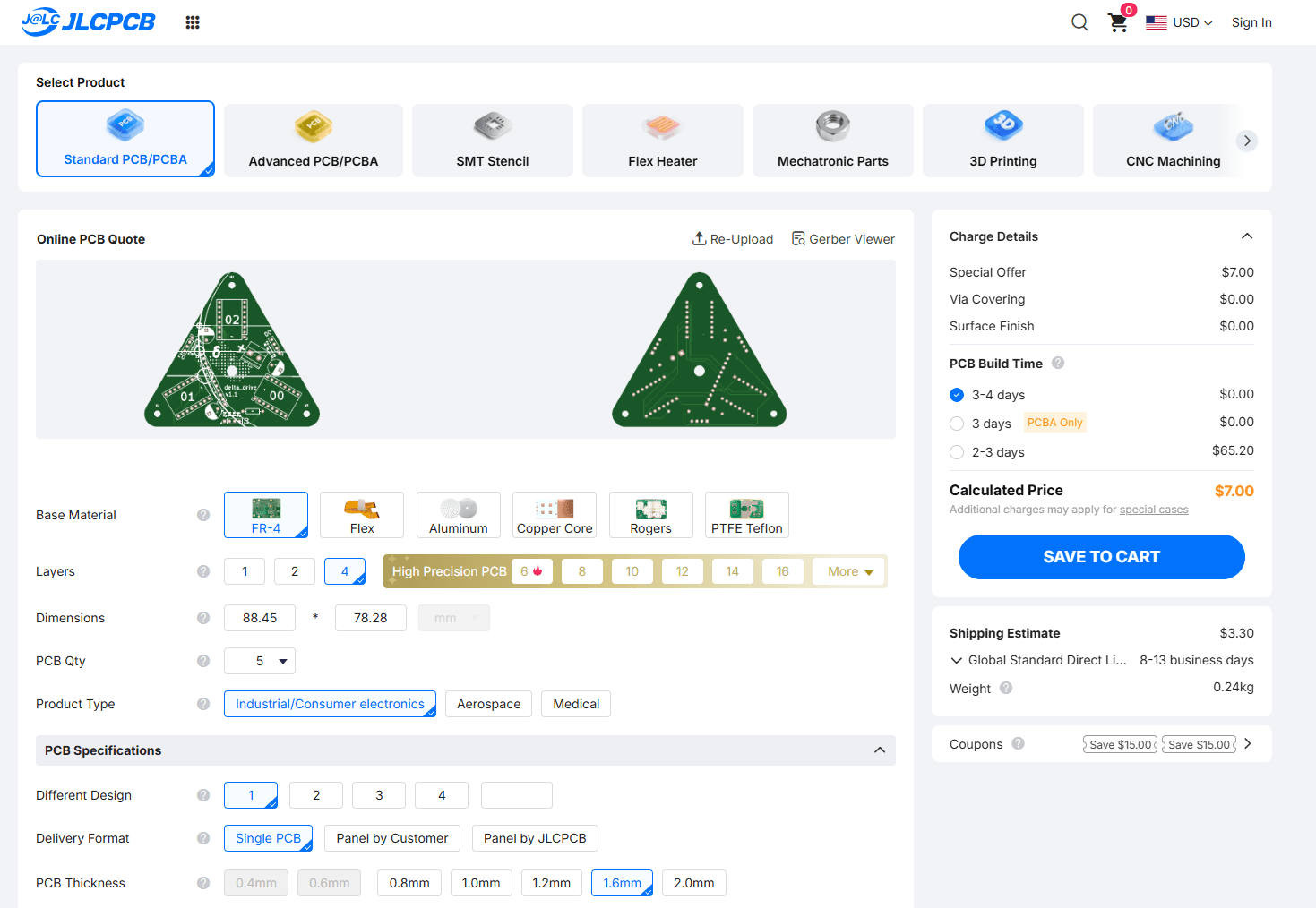1316x908 pixels.
Task: Select the 3 days PCBA Only option
Action: (x=957, y=424)
